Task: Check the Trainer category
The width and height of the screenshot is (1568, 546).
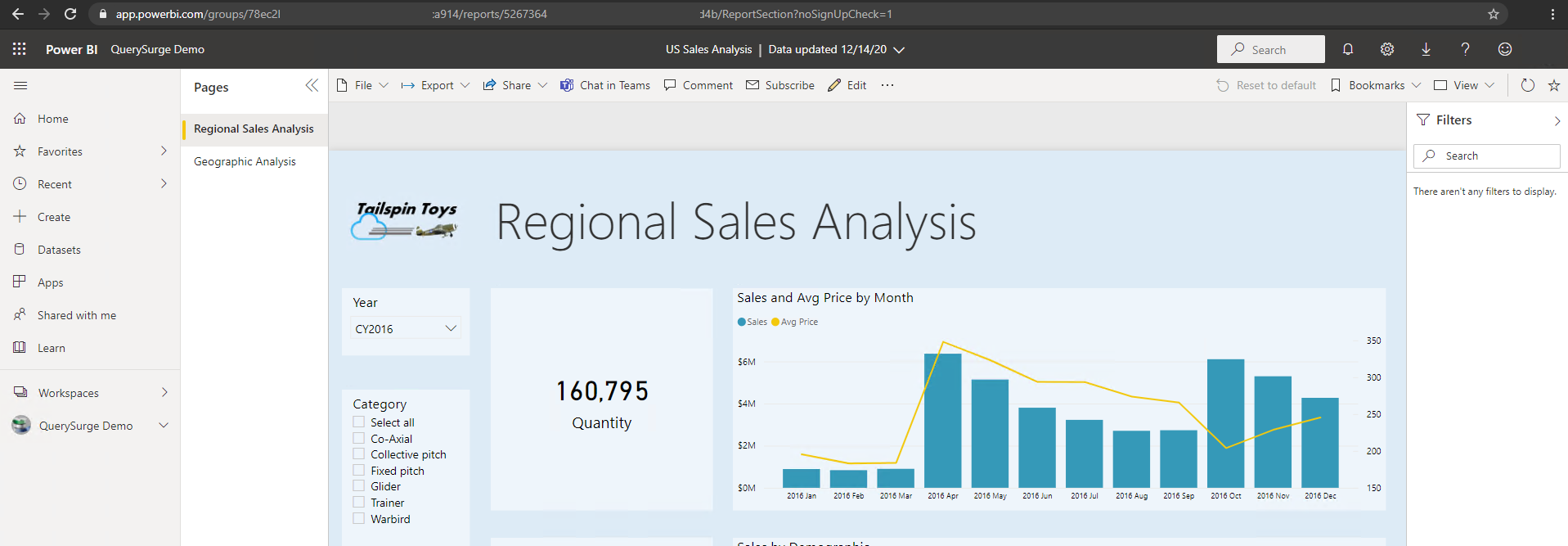Action: pyautogui.click(x=358, y=502)
